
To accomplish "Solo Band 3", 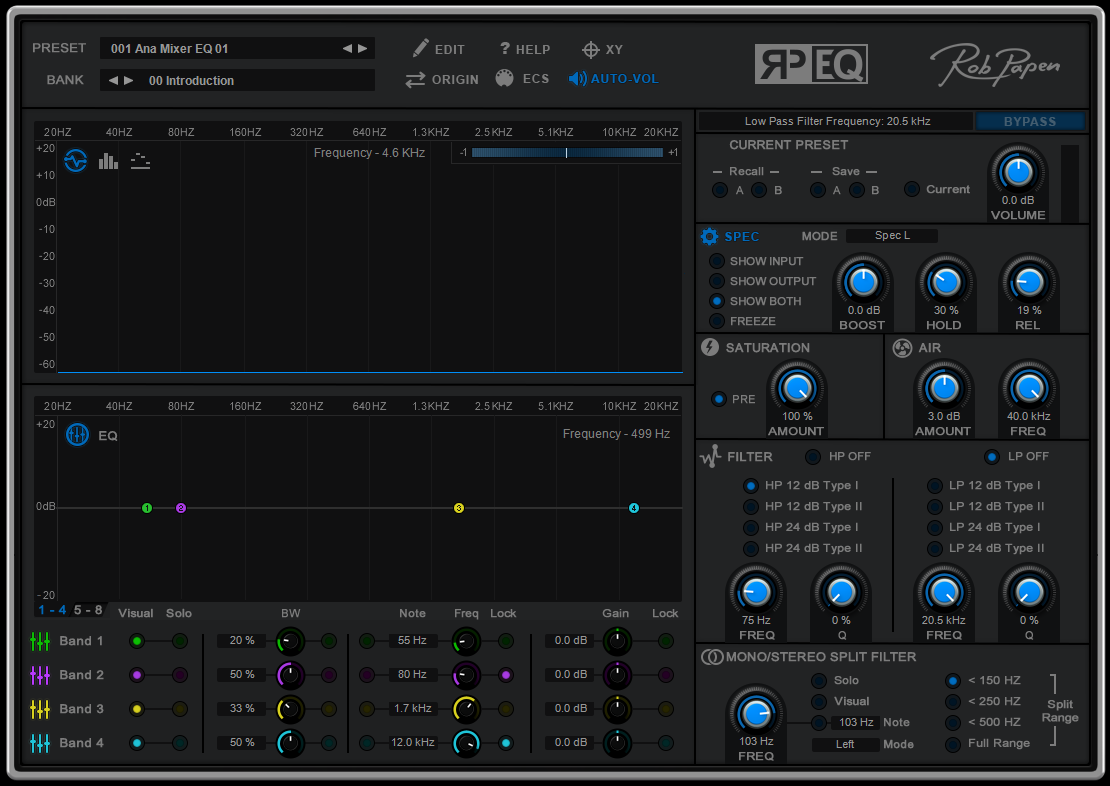I will pos(180,709).
